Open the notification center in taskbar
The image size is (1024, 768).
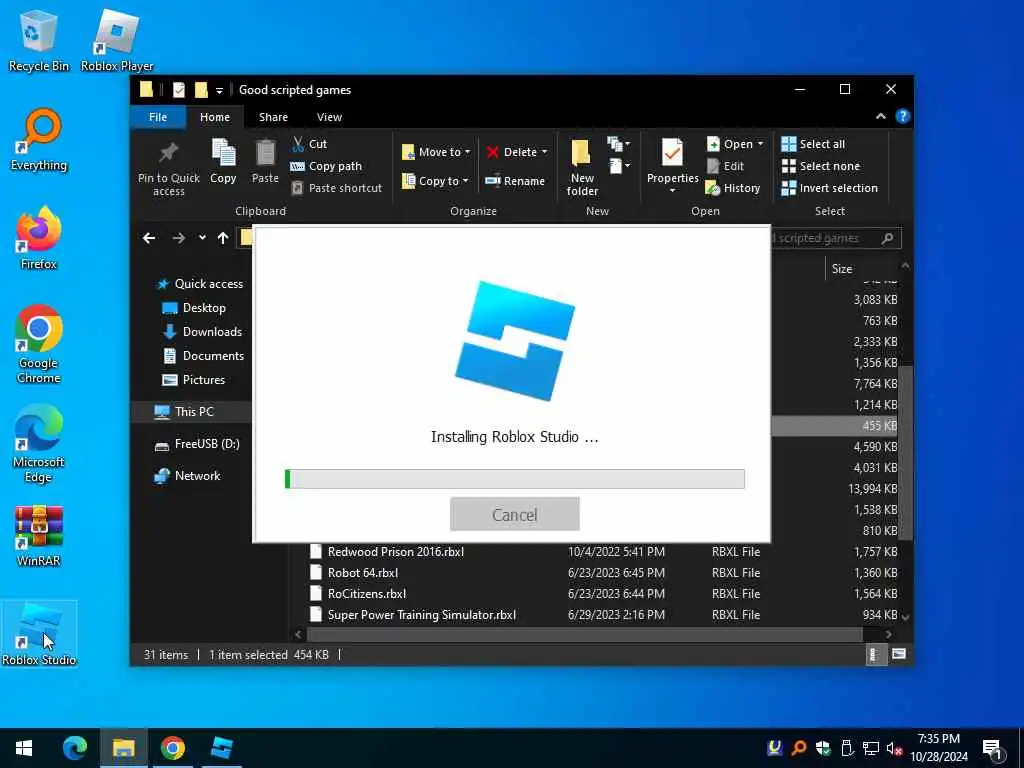(992, 748)
